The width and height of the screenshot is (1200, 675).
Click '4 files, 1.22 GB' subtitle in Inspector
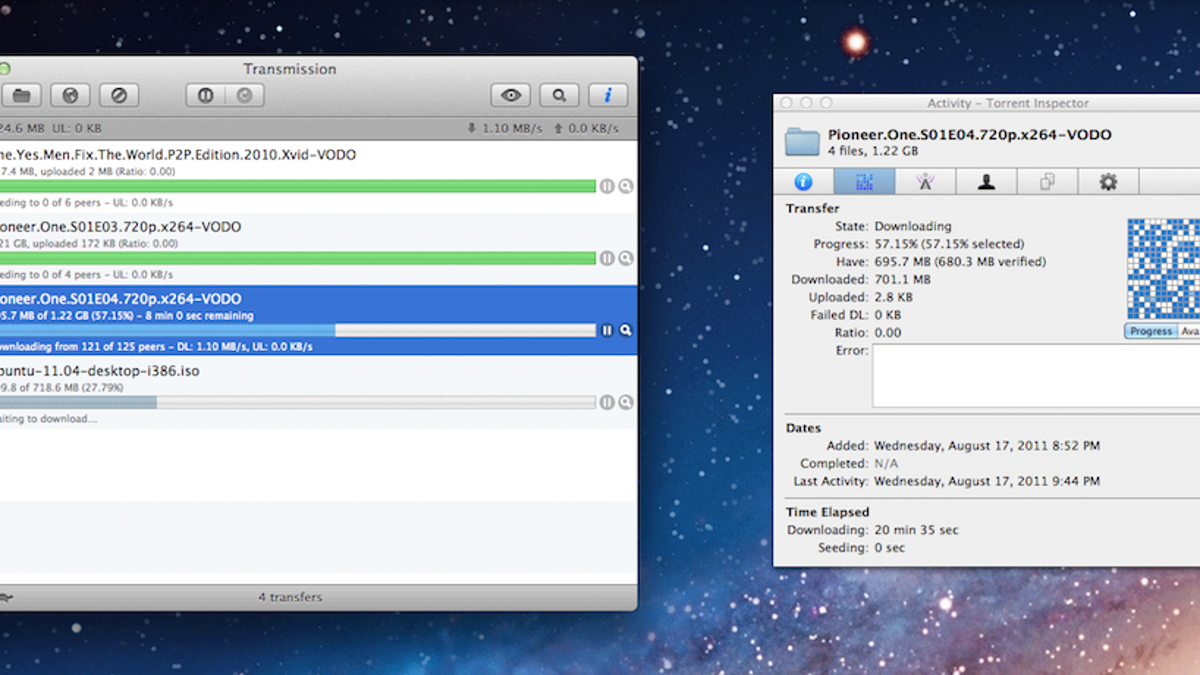tap(873, 151)
